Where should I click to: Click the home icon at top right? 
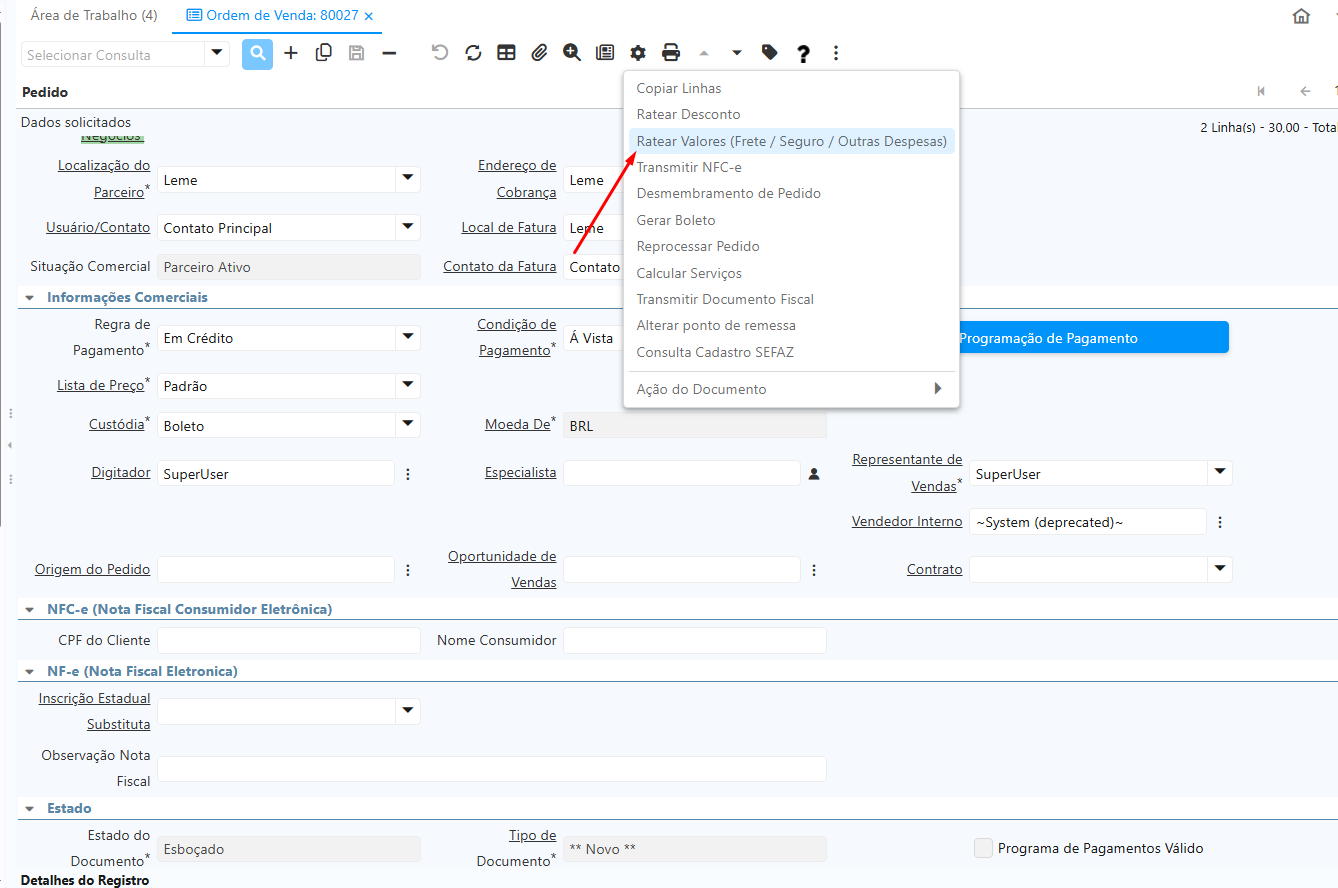tap(1301, 16)
